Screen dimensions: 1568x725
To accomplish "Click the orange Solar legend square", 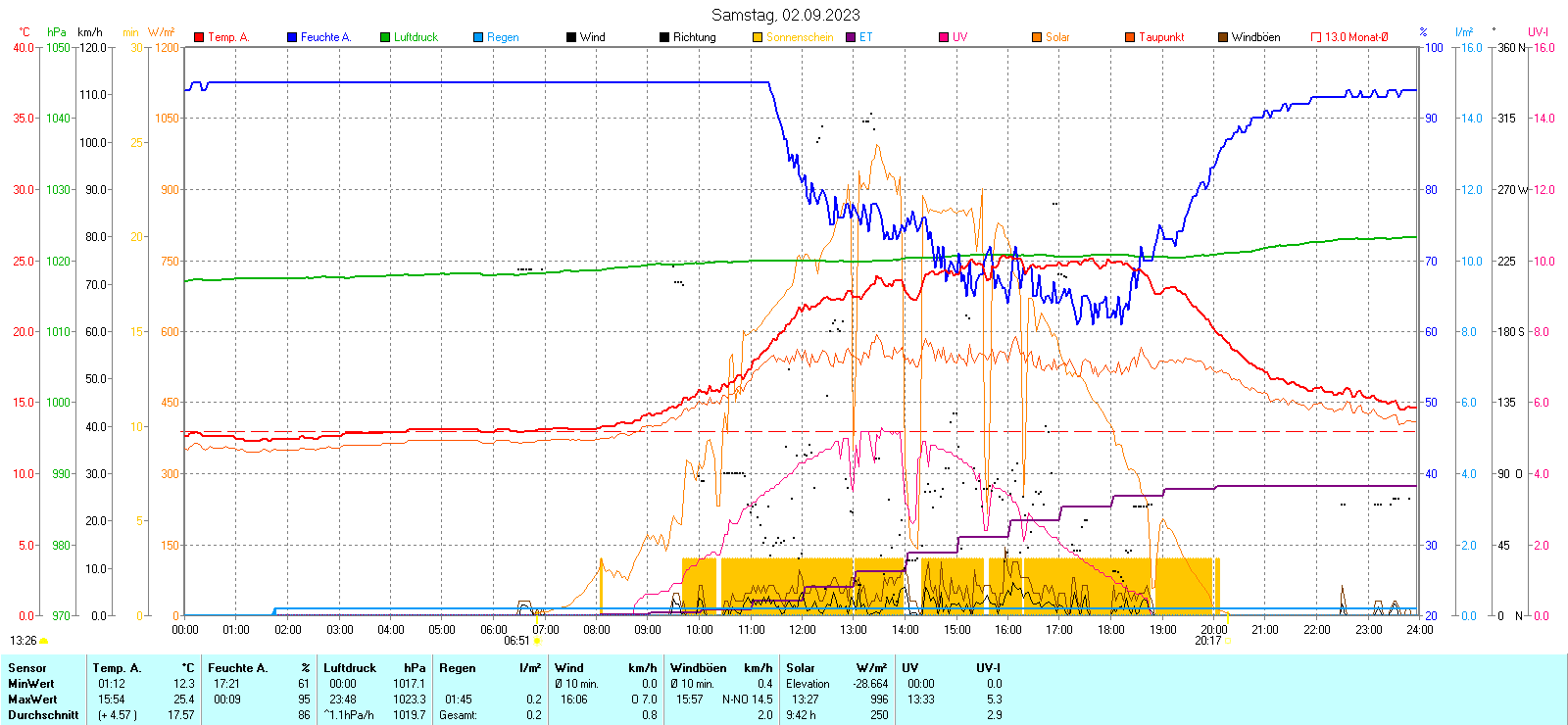I will (x=1037, y=37).
